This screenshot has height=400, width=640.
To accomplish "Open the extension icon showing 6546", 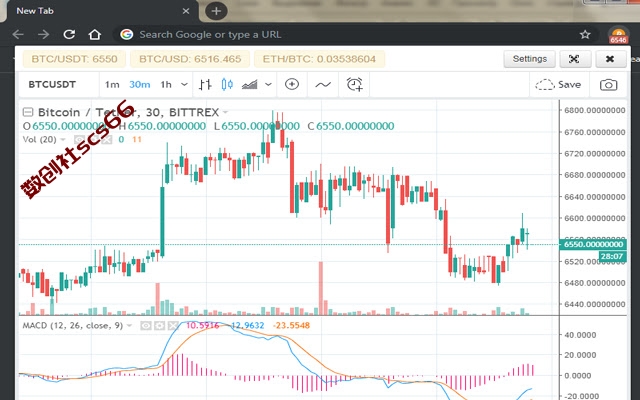I will click(618, 36).
